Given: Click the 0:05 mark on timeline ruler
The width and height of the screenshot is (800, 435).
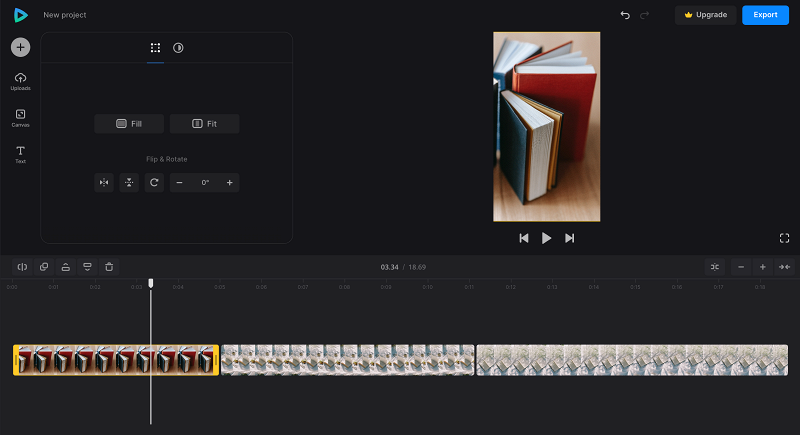Looking at the screenshot, I should coord(220,287).
